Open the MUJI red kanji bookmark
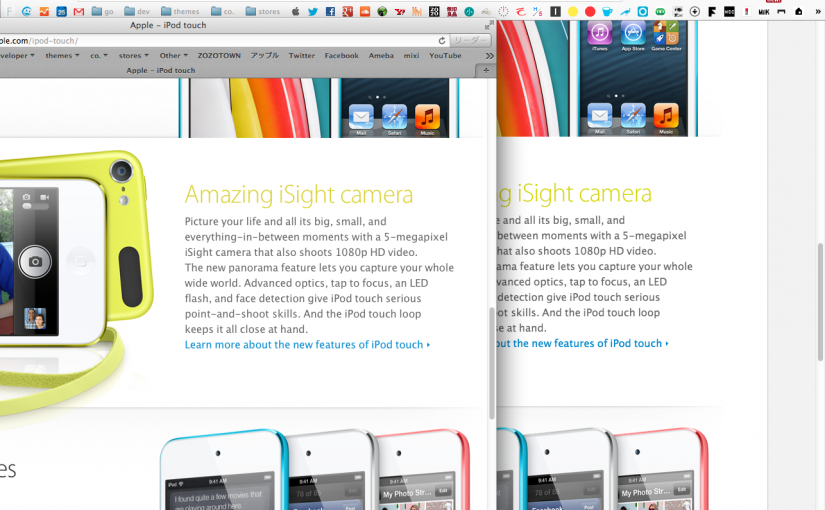Image resolution: width=825 pixels, height=510 pixels. (x=451, y=11)
